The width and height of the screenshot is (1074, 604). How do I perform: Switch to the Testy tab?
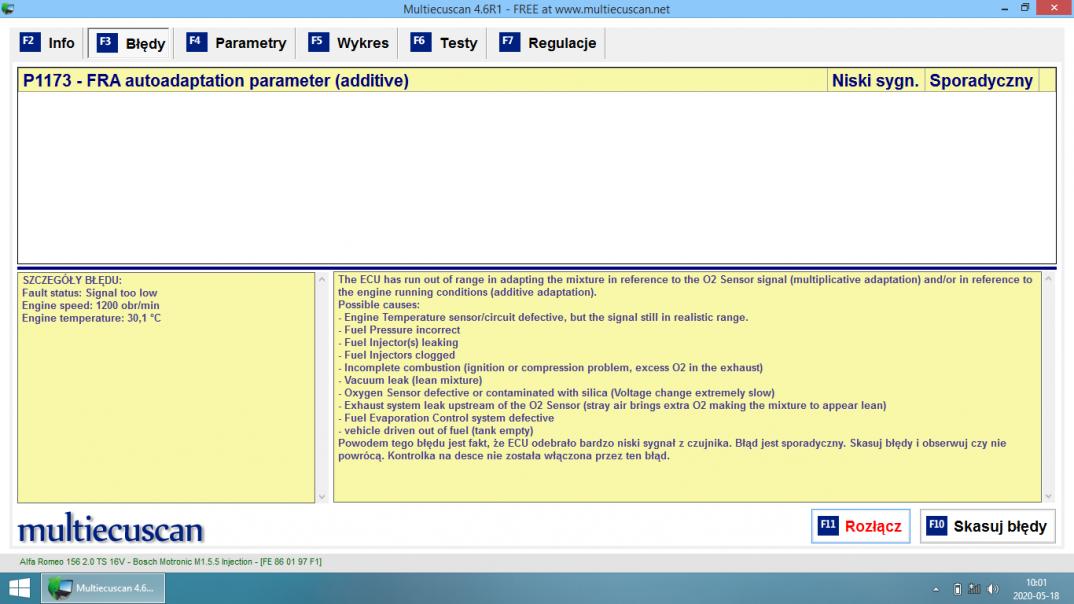coord(444,43)
